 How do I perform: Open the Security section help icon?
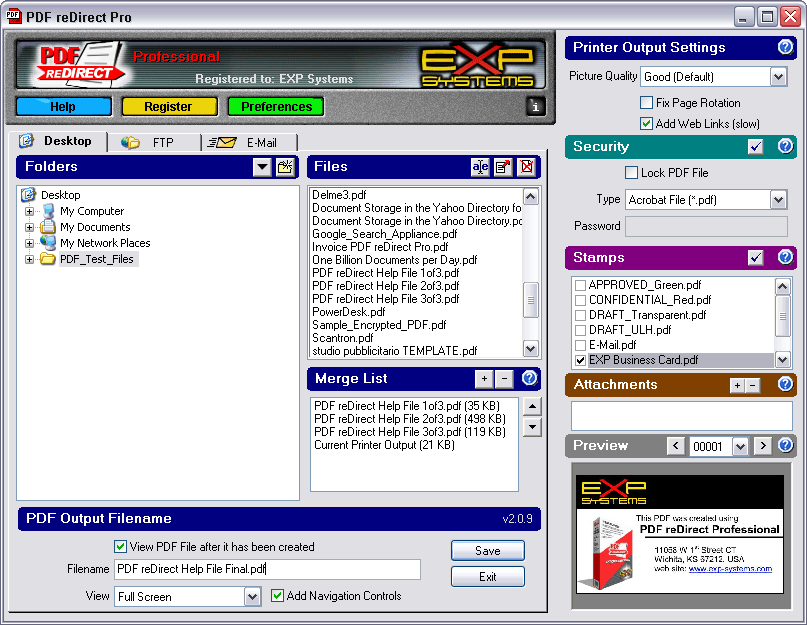(x=785, y=146)
